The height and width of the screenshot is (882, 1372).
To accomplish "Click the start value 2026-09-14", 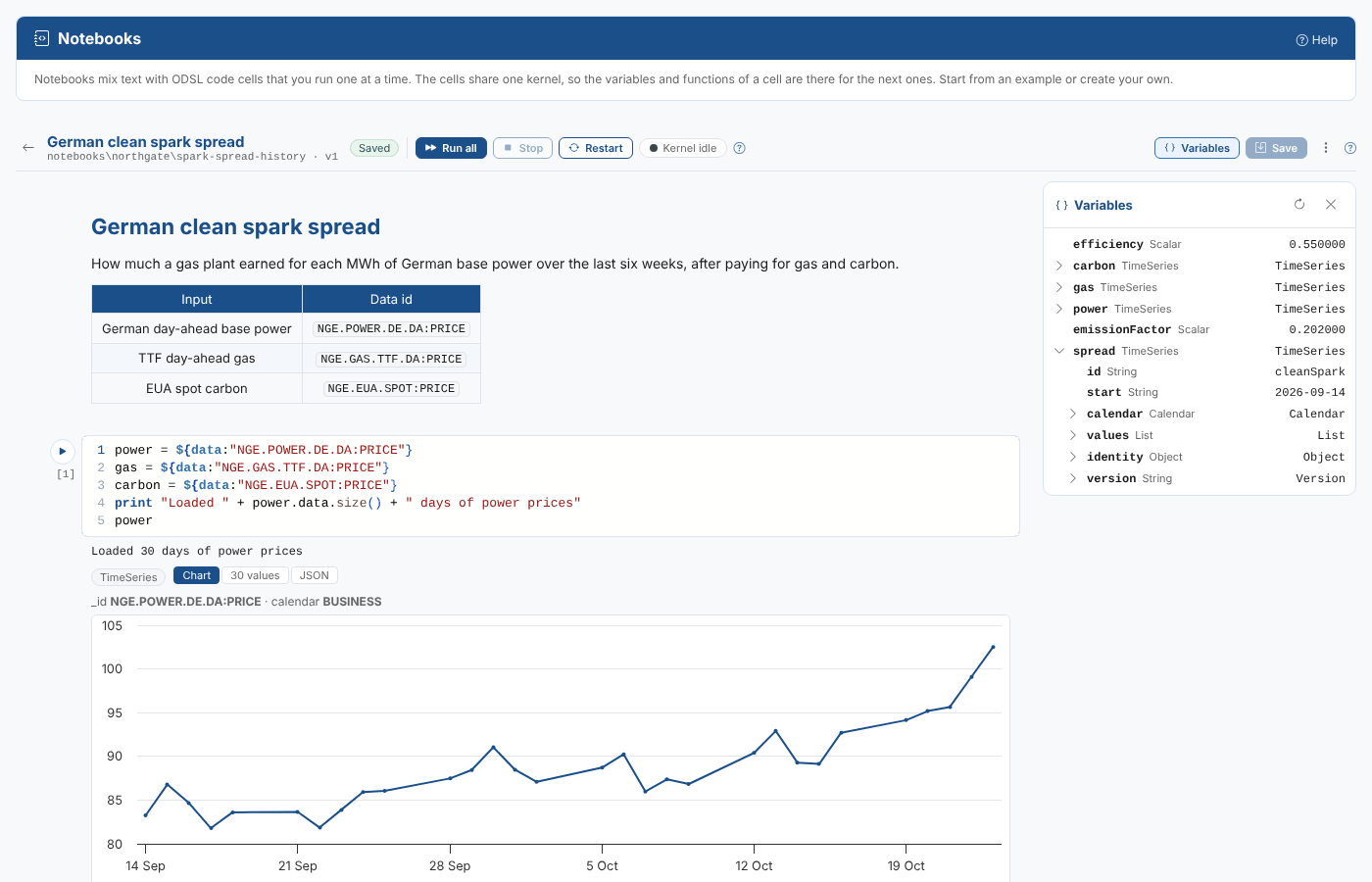I will pos(1309,392).
